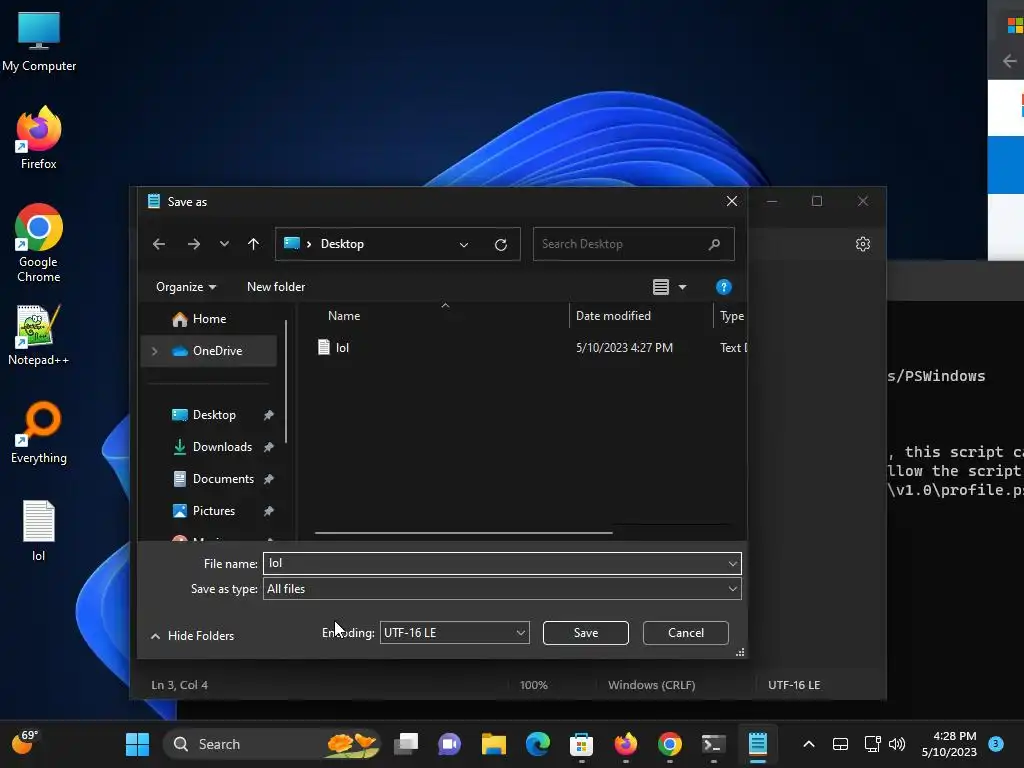This screenshot has width=1024, height=768.
Task: Expand the address bar previous locations
Action: 464,245
